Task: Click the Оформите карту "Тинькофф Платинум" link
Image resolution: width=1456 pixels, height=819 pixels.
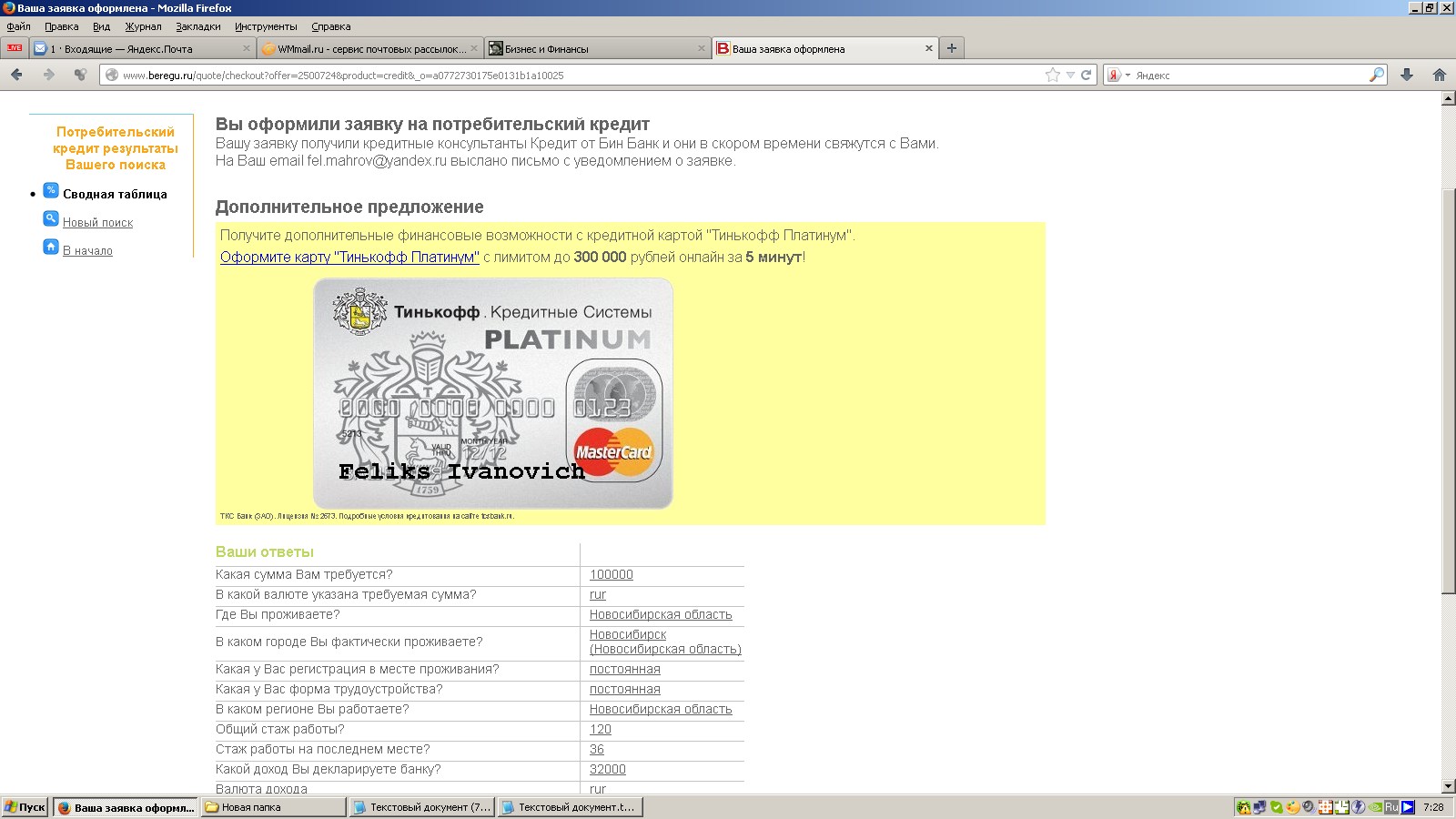Action: (x=349, y=257)
